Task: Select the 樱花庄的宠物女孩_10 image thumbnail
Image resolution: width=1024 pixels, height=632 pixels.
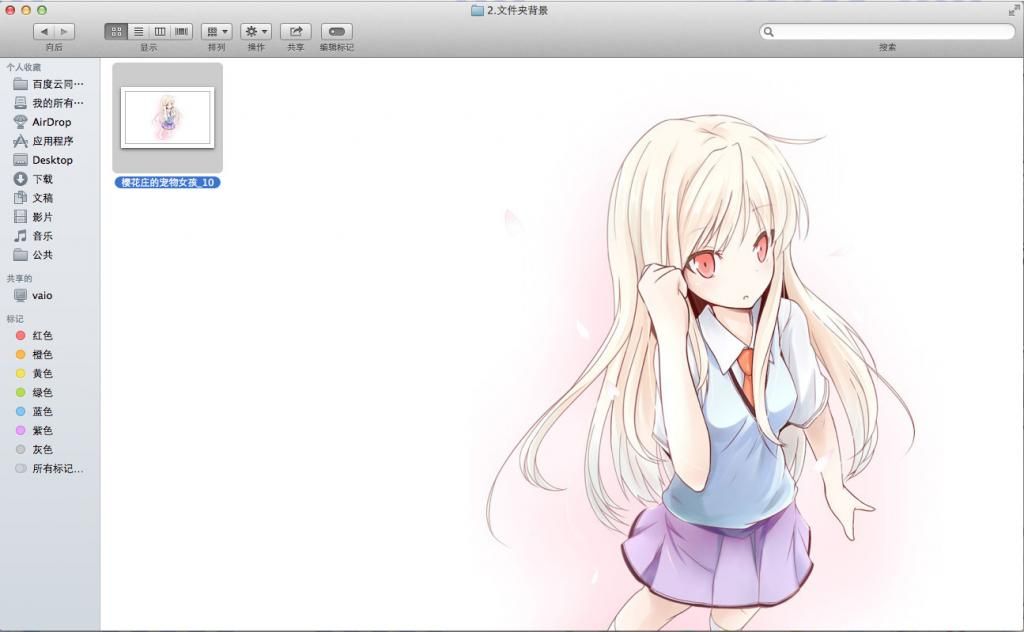Action: tap(167, 118)
